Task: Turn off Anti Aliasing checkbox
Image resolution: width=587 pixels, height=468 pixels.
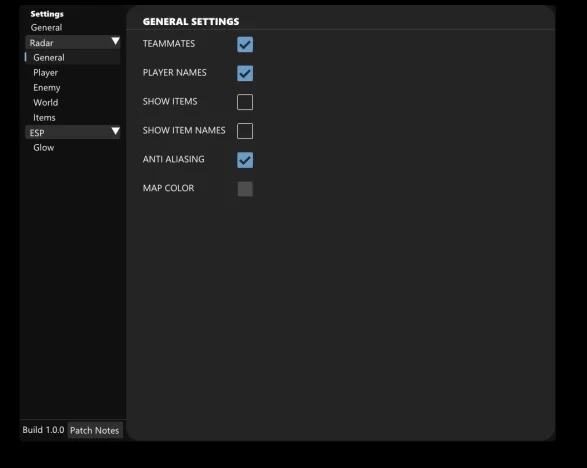Action: point(245,160)
